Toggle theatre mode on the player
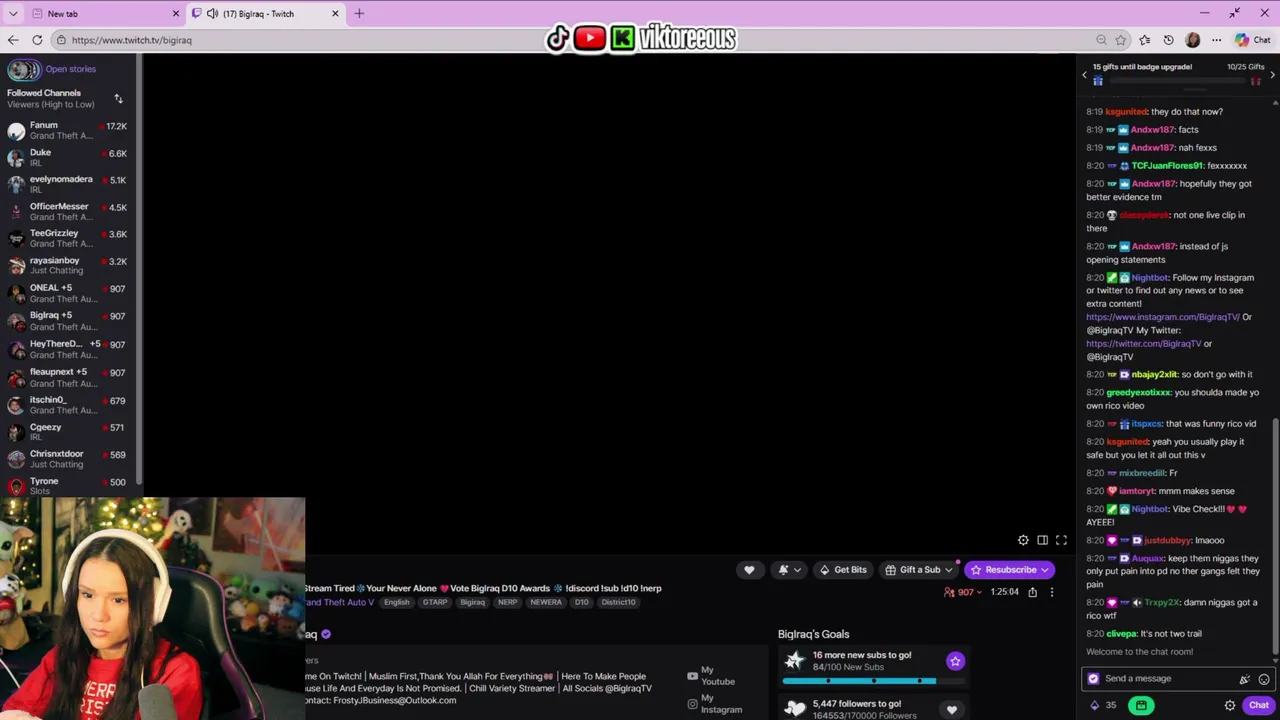 pyautogui.click(x=1042, y=540)
